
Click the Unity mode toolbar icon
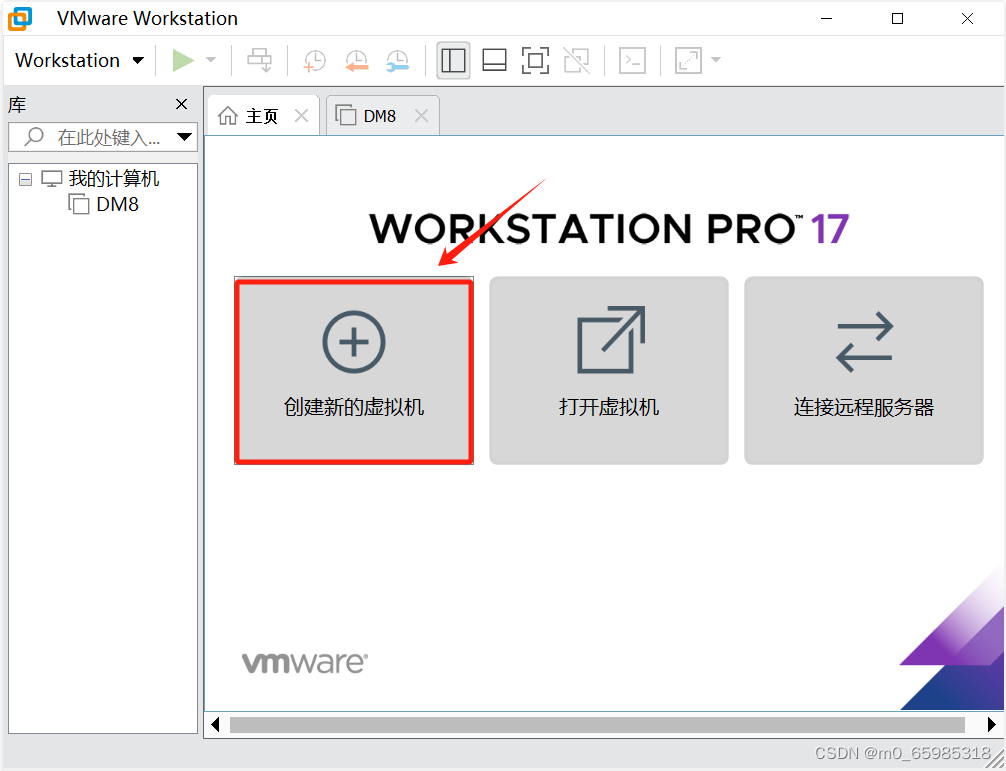coord(577,60)
